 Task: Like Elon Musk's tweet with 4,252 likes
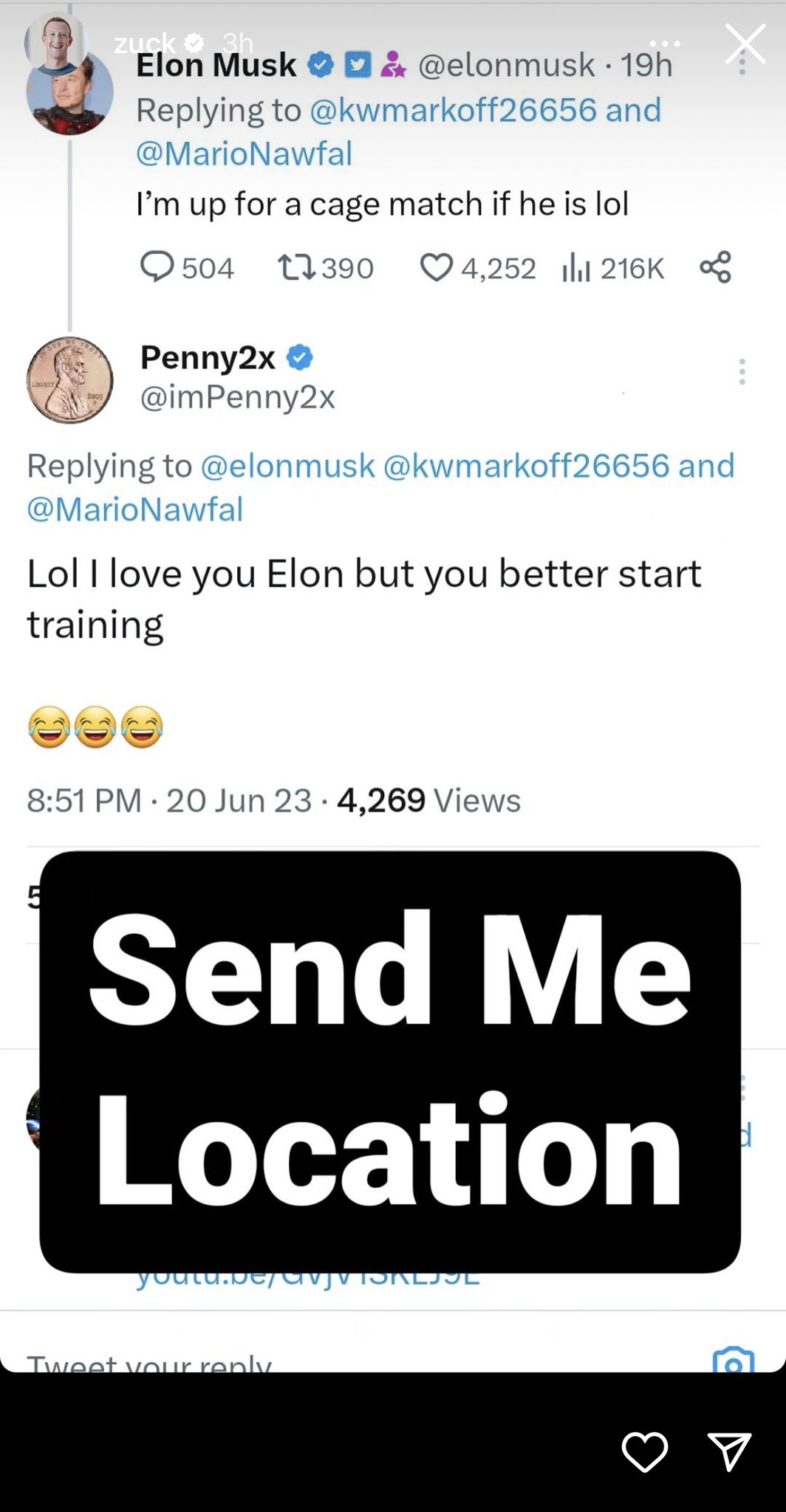pyautogui.click(x=436, y=267)
